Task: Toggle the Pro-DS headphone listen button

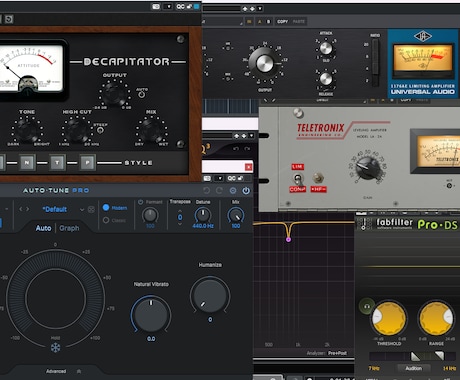Action: point(367,306)
